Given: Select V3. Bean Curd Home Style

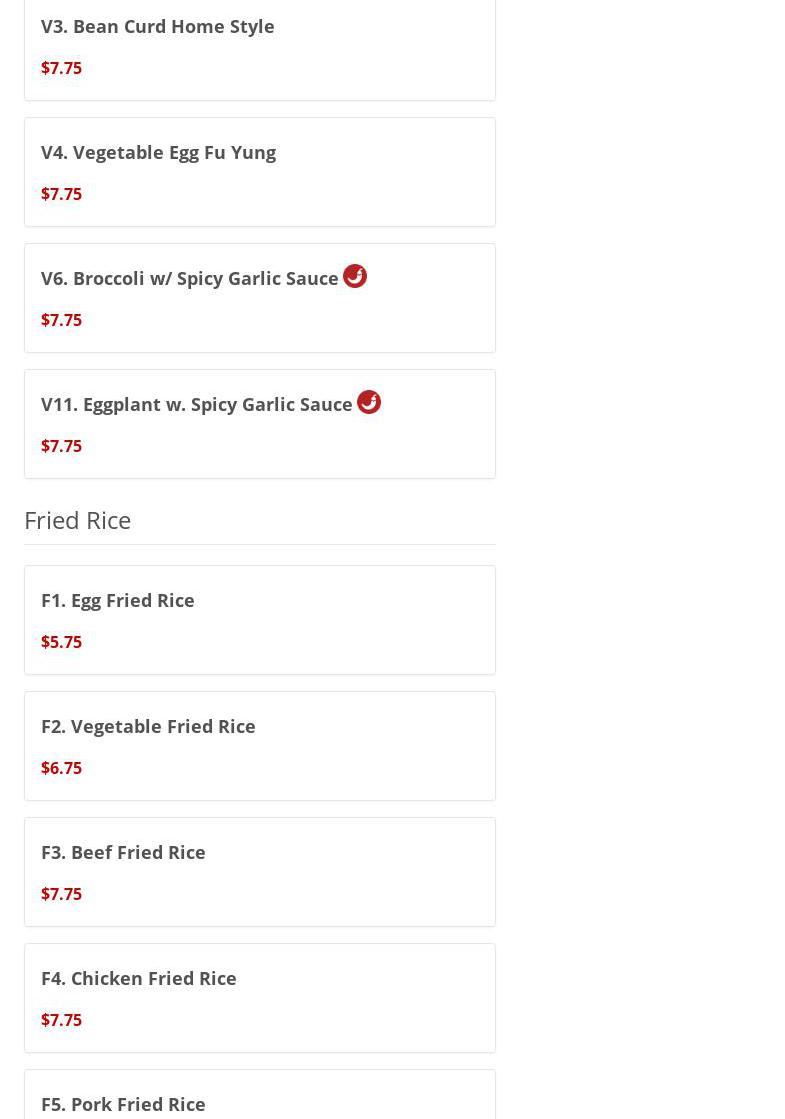Looking at the screenshot, I should coord(157,26).
